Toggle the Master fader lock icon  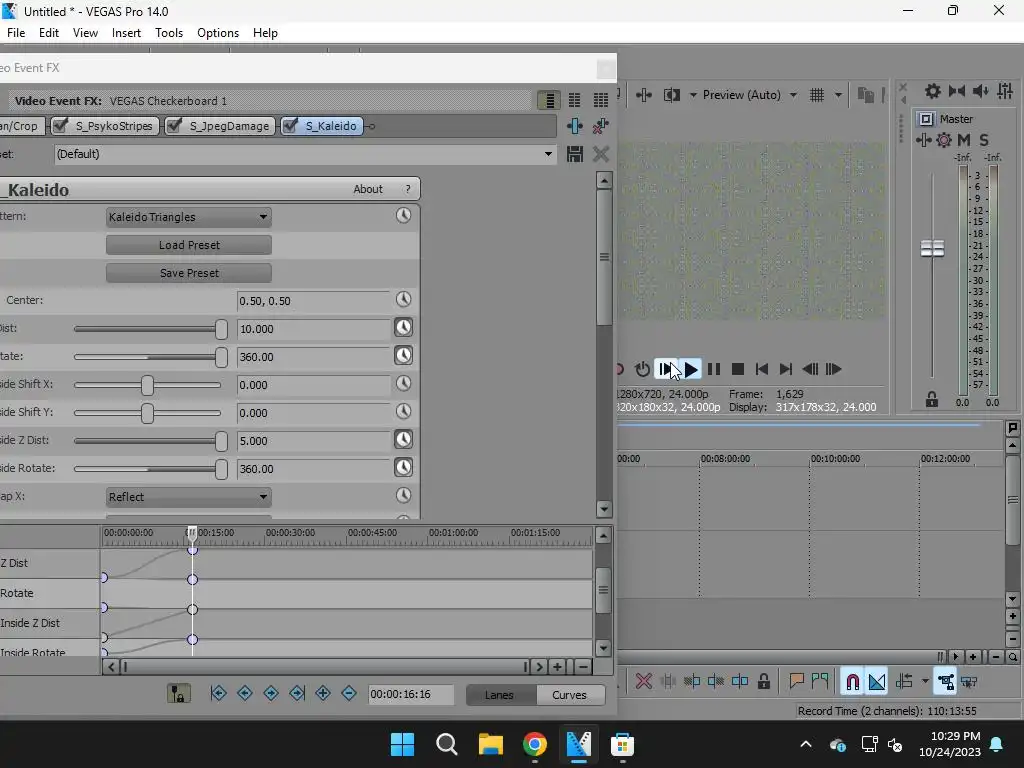pos(932,400)
